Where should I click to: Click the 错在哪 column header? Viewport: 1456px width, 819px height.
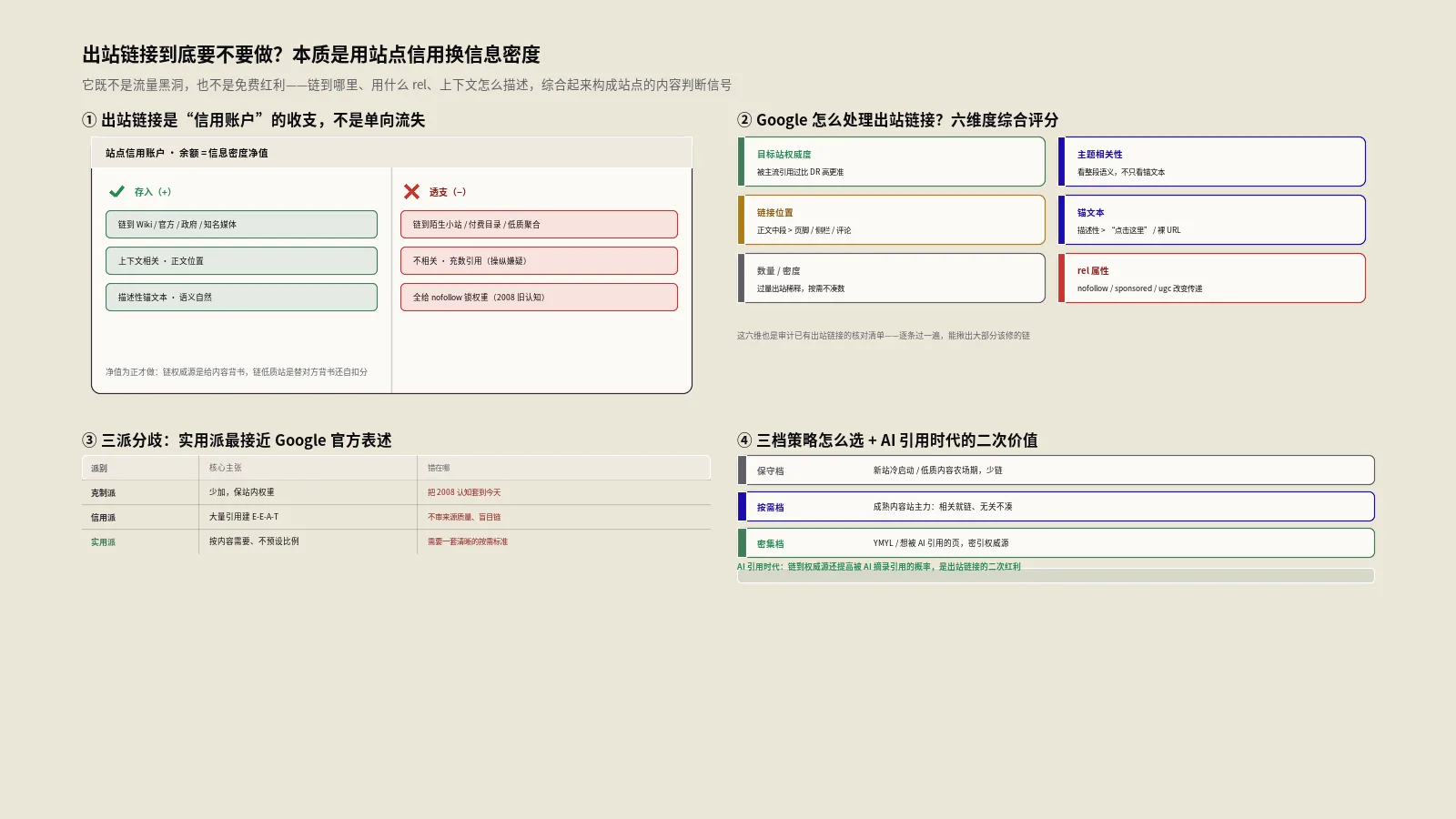coord(439,468)
